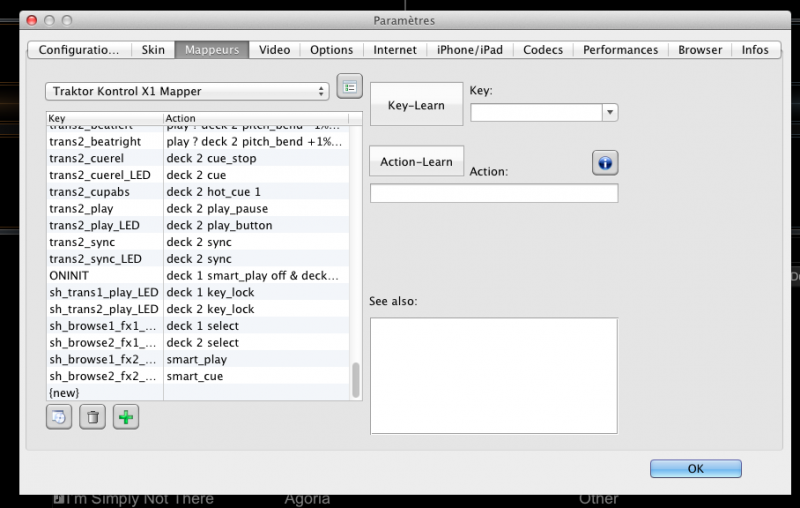Select the trans2_cuerel mapping row
The height and width of the screenshot is (508, 800).
click(x=198, y=158)
